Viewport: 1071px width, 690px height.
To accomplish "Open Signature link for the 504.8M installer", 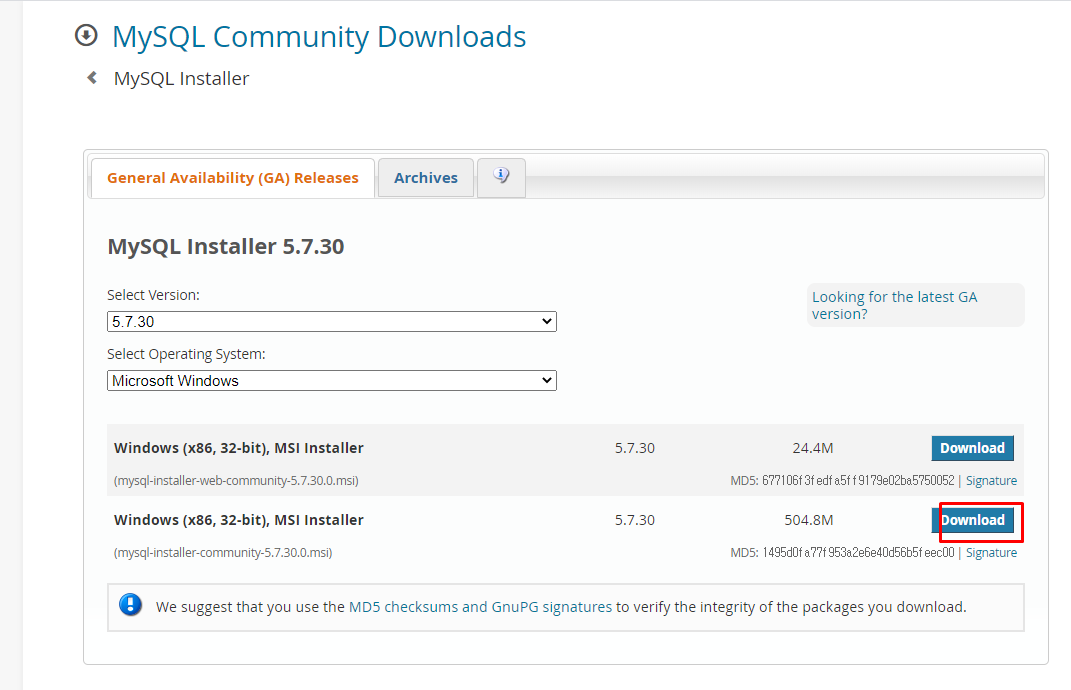I will 991,553.
